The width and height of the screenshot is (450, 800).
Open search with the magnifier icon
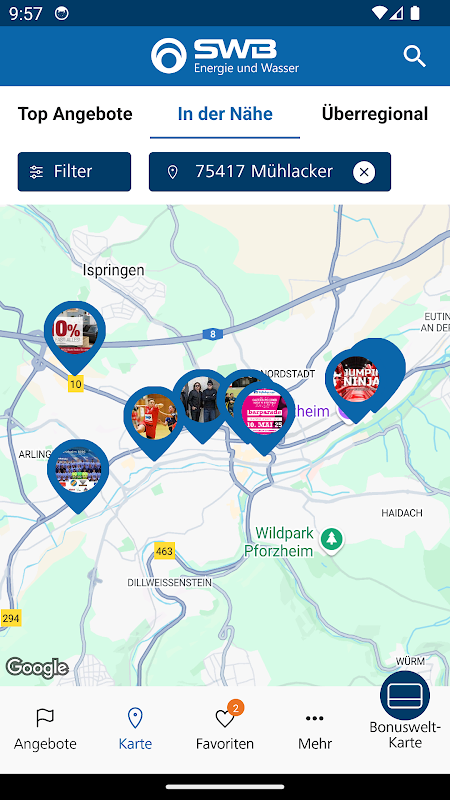414,56
